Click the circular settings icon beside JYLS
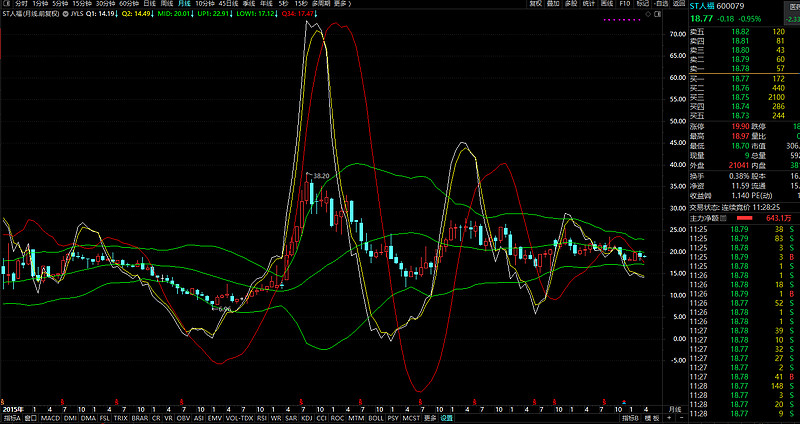This screenshot has height=424, width=800. (x=65, y=16)
